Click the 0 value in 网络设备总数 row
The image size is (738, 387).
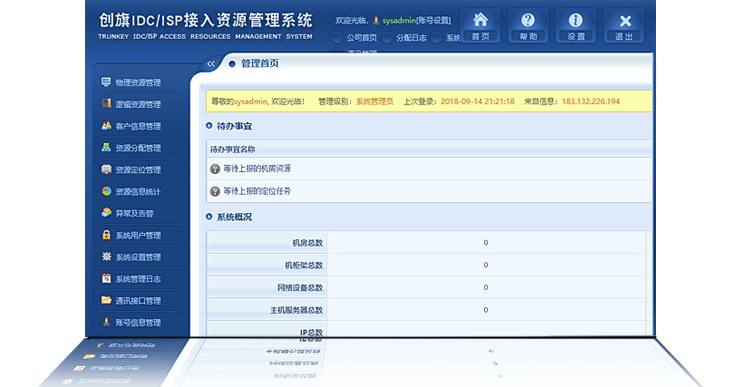coord(486,288)
